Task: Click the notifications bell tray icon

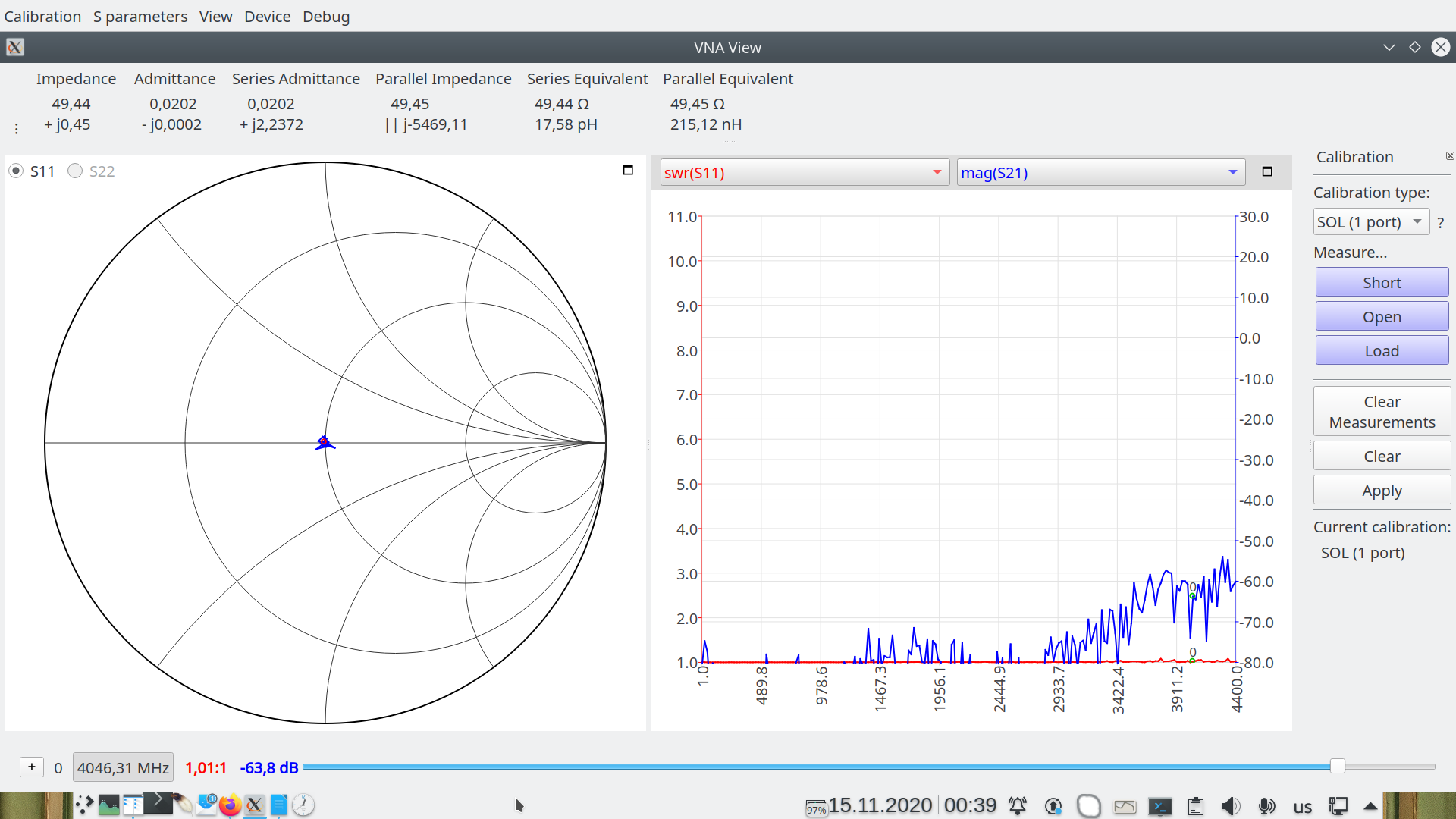Action: coord(1017,806)
